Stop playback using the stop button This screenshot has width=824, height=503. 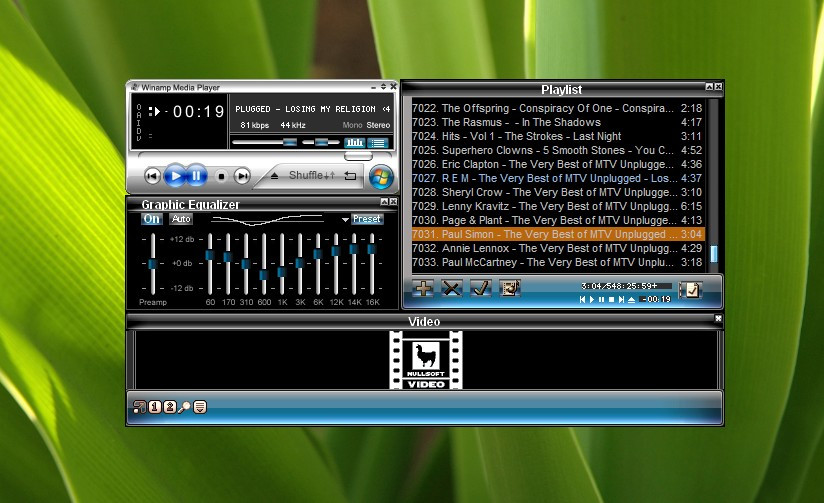tap(221, 177)
